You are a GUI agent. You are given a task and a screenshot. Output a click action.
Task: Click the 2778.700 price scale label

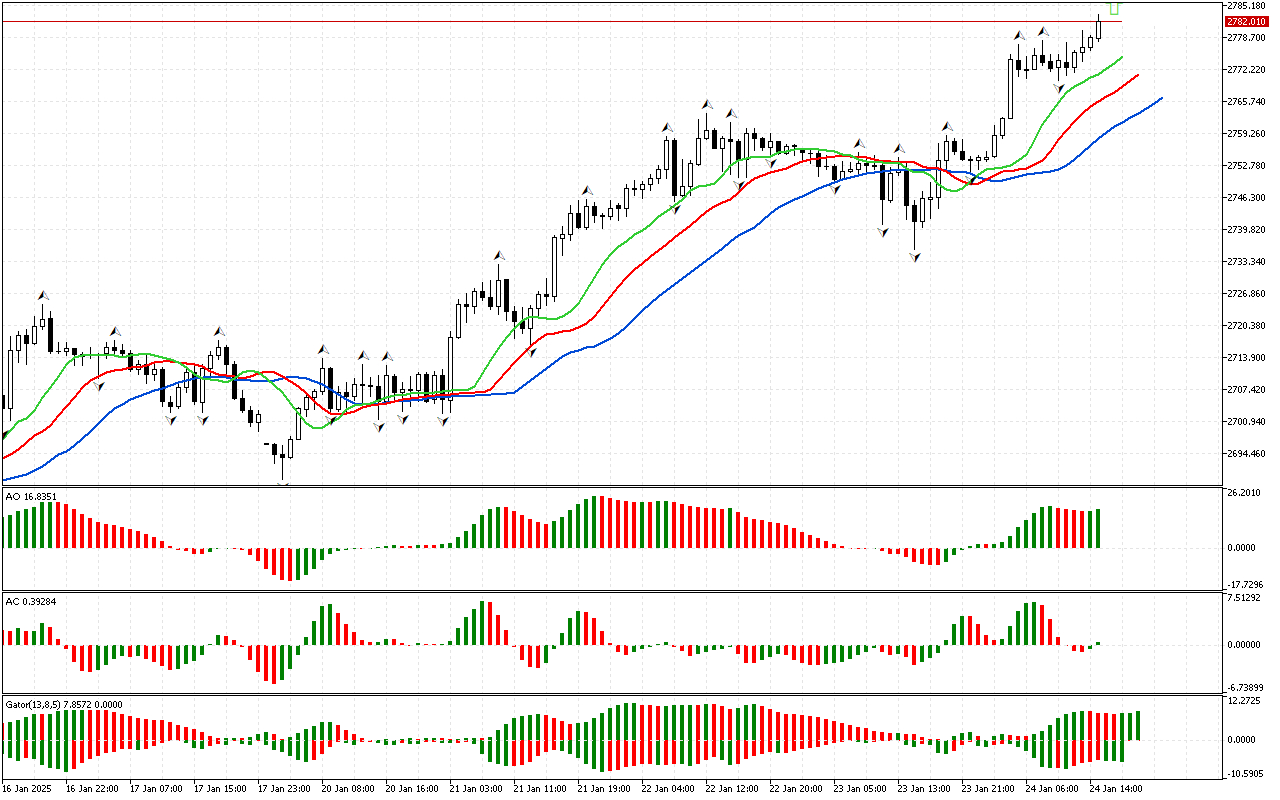click(x=1246, y=38)
